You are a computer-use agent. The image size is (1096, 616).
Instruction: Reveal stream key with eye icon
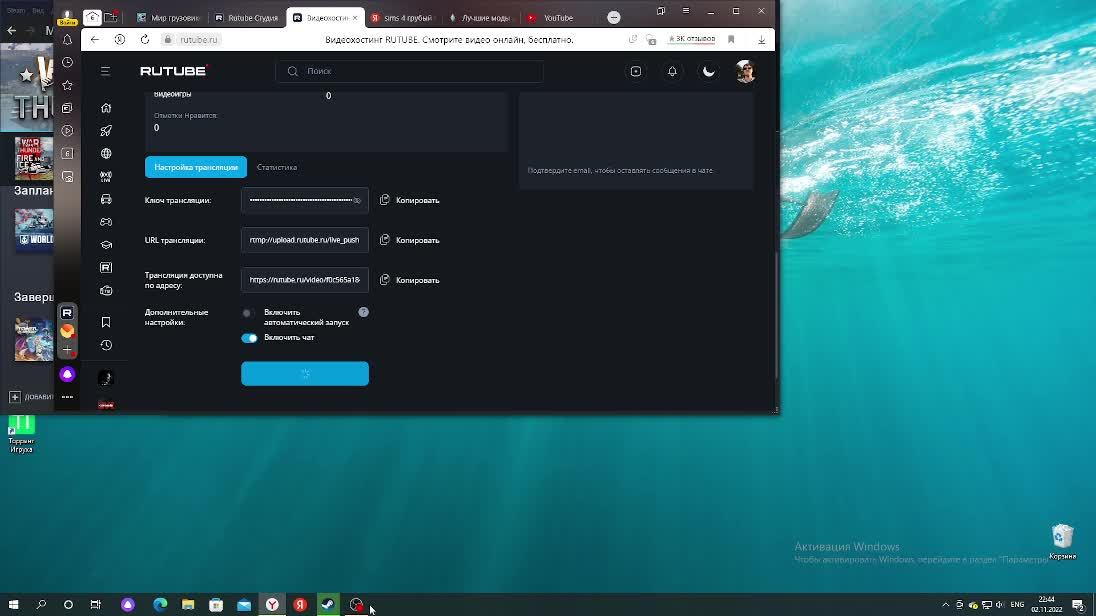(357, 201)
